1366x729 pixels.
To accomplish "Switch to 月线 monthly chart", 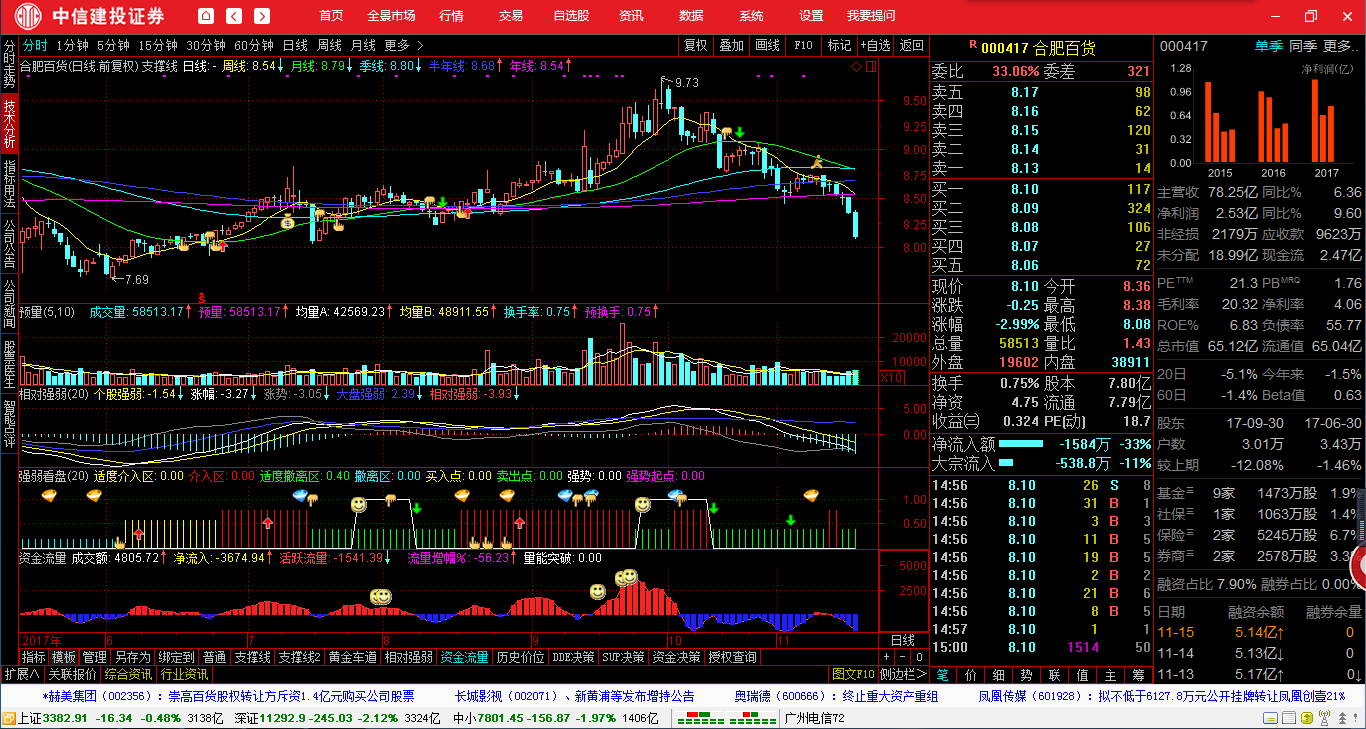I will (363, 45).
